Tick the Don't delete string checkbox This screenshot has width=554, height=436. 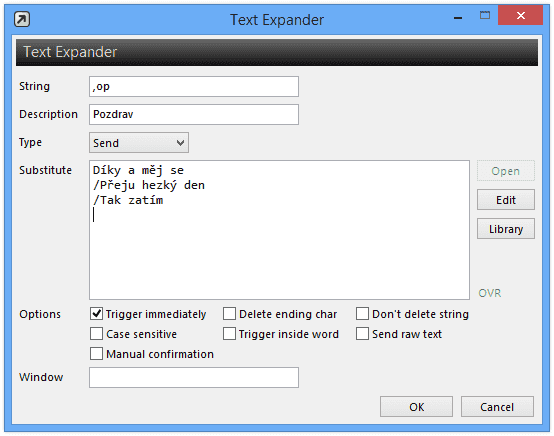(x=363, y=313)
